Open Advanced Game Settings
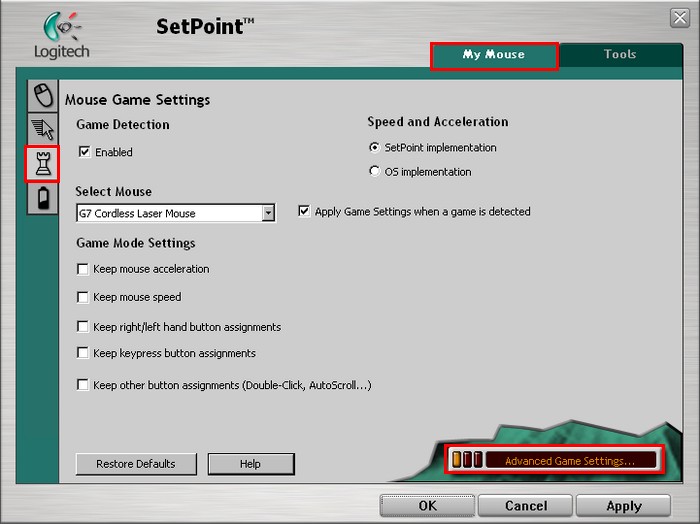Screen dimensions: 700x524 (x=554, y=460)
